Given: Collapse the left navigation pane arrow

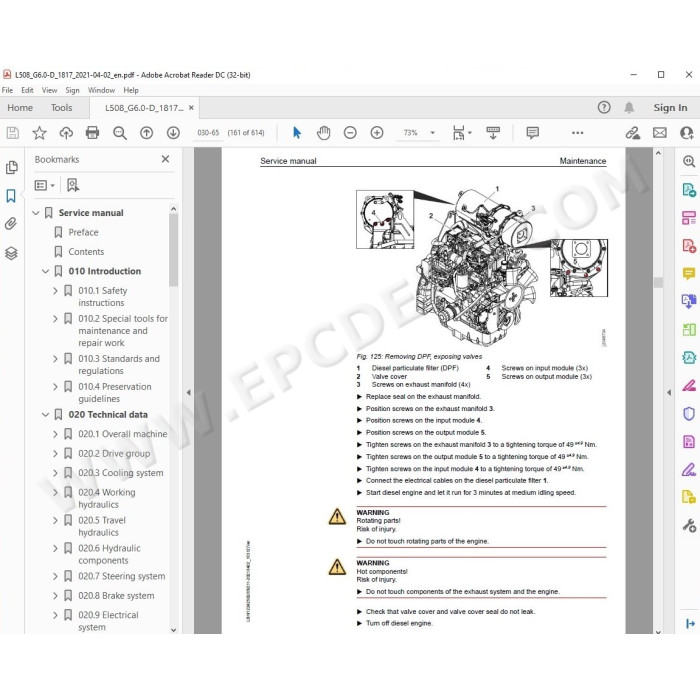Looking at the screenshot, I should click(188, 392).
